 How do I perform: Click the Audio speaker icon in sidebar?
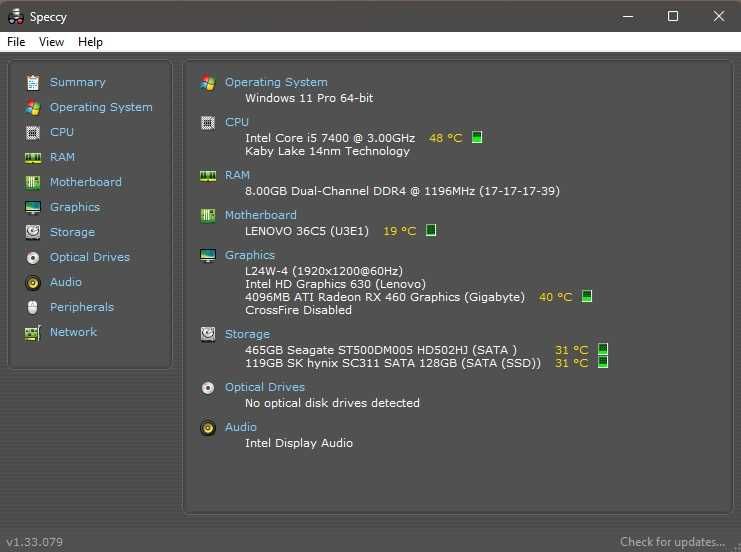[x=33, y=283]
